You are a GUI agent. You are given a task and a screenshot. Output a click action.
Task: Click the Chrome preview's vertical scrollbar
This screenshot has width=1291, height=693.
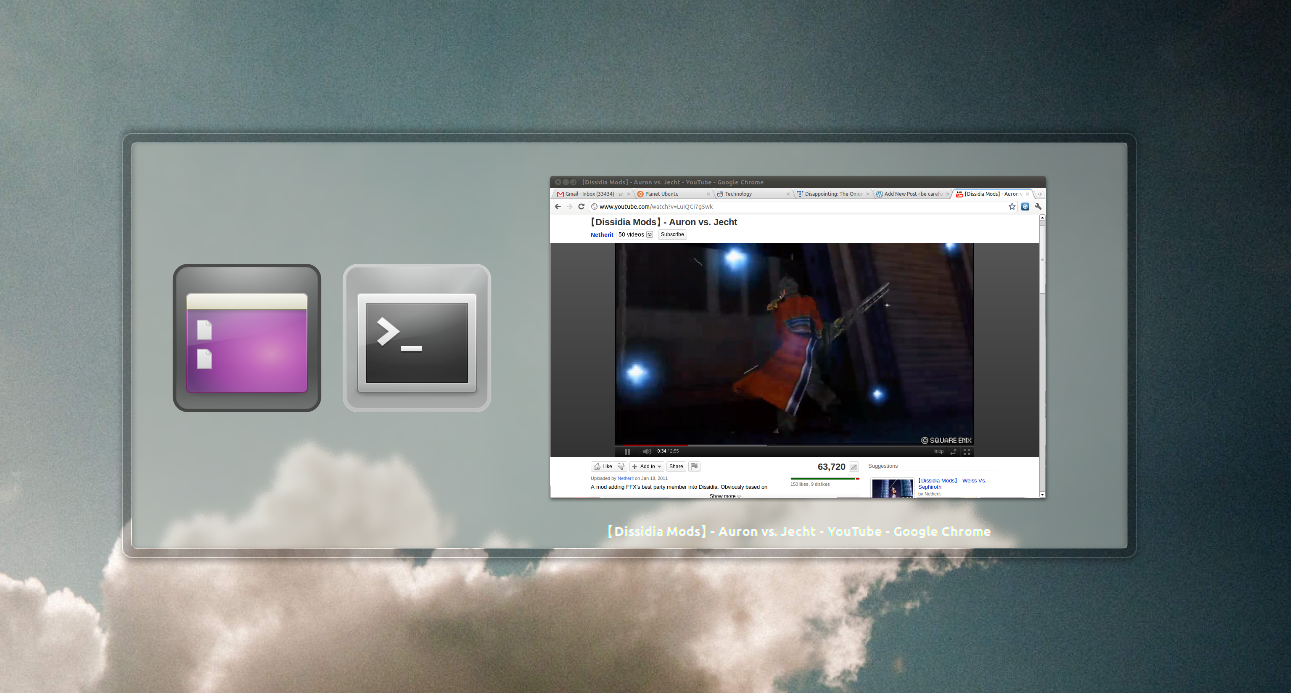(x=1042, y=356)
